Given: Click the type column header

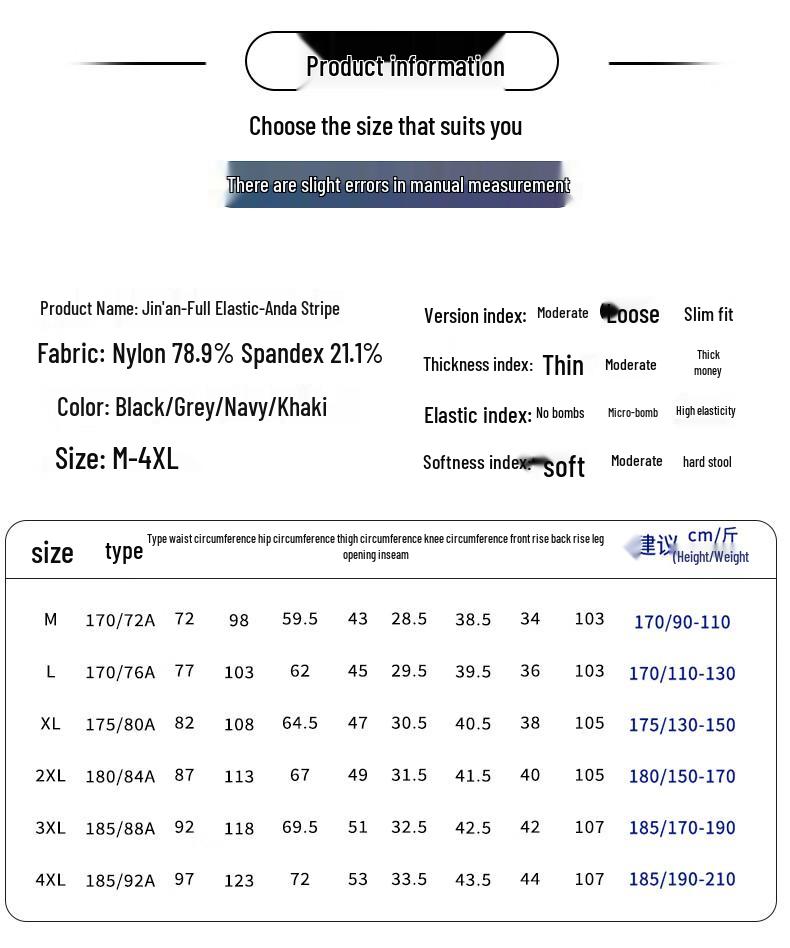Looking at the screenshot, I should (124, 550).
